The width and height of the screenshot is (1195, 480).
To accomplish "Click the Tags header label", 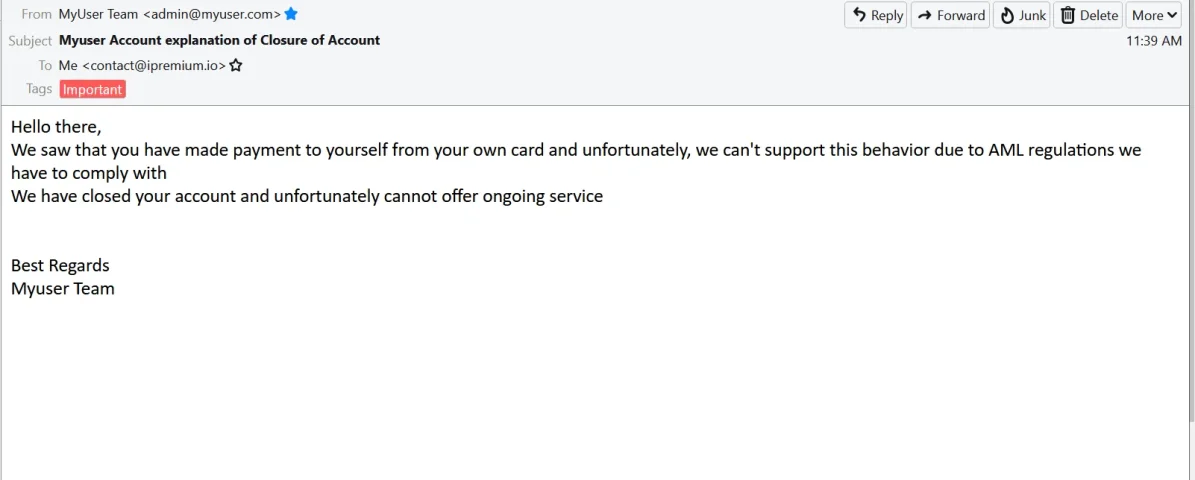I will pos(39,89).
